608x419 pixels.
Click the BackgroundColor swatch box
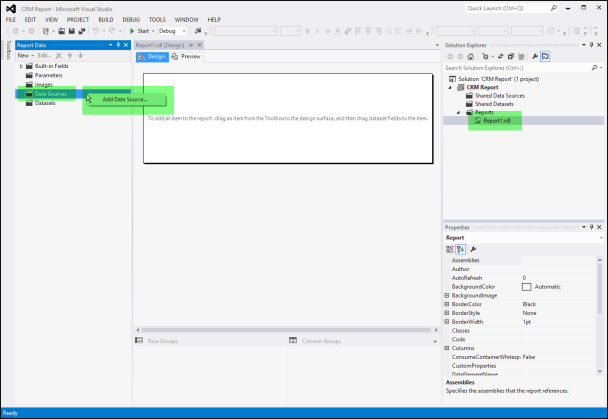point(527,287)
